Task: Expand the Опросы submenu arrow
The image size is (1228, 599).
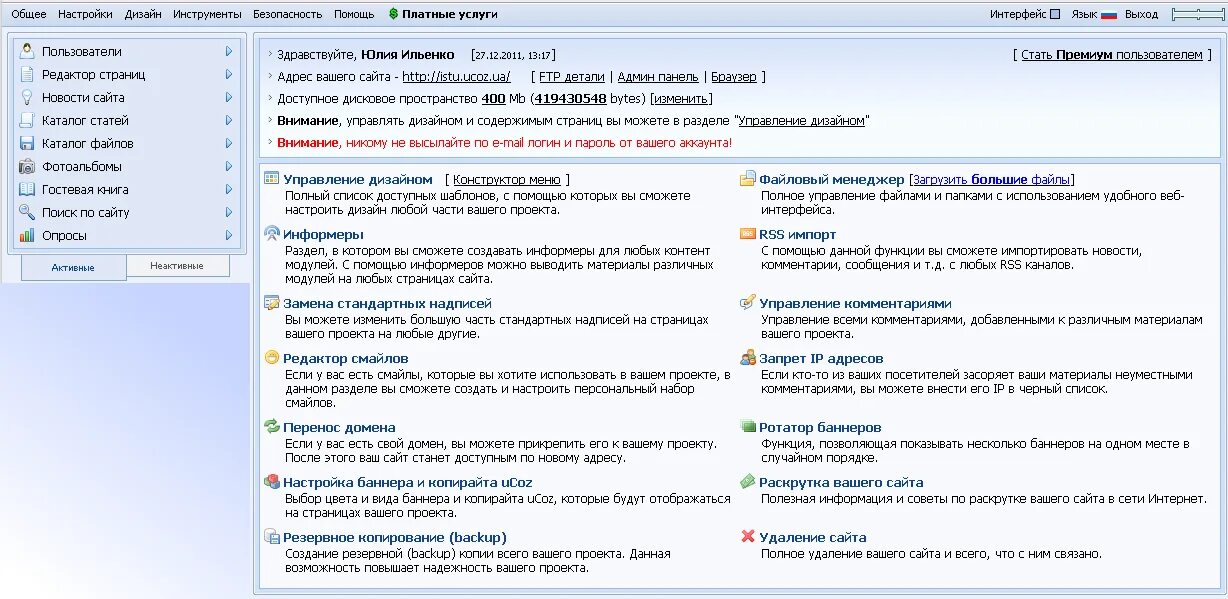Action: [229, 235]
